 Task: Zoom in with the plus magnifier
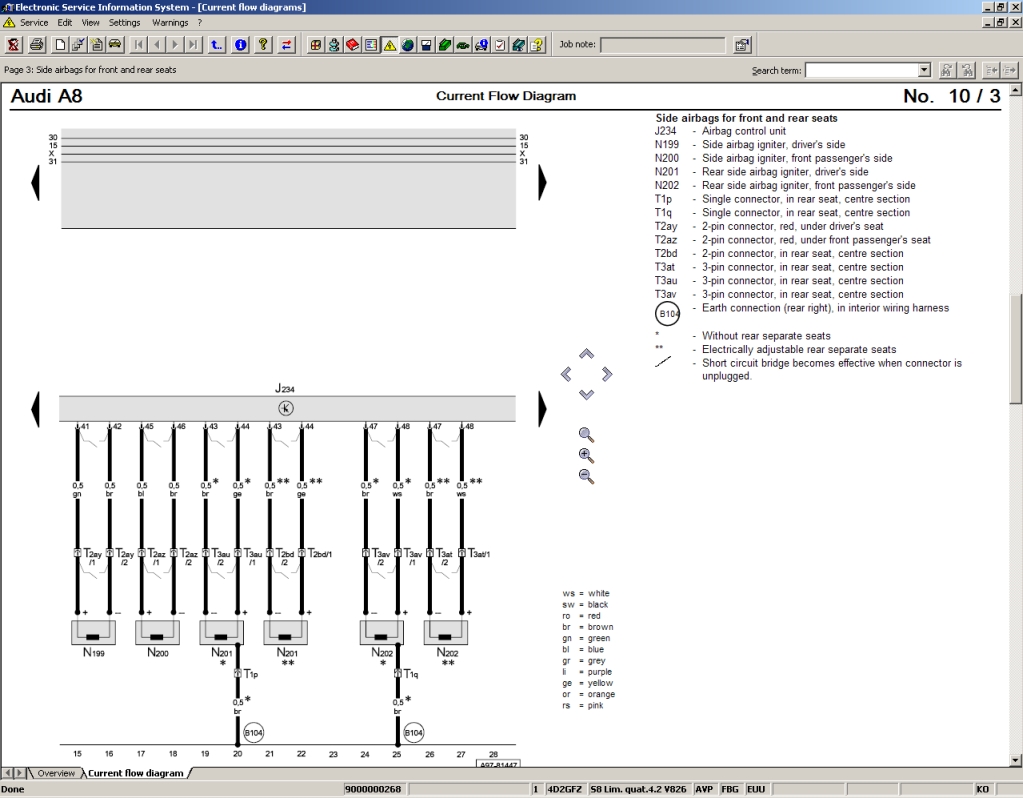point(586,455)
